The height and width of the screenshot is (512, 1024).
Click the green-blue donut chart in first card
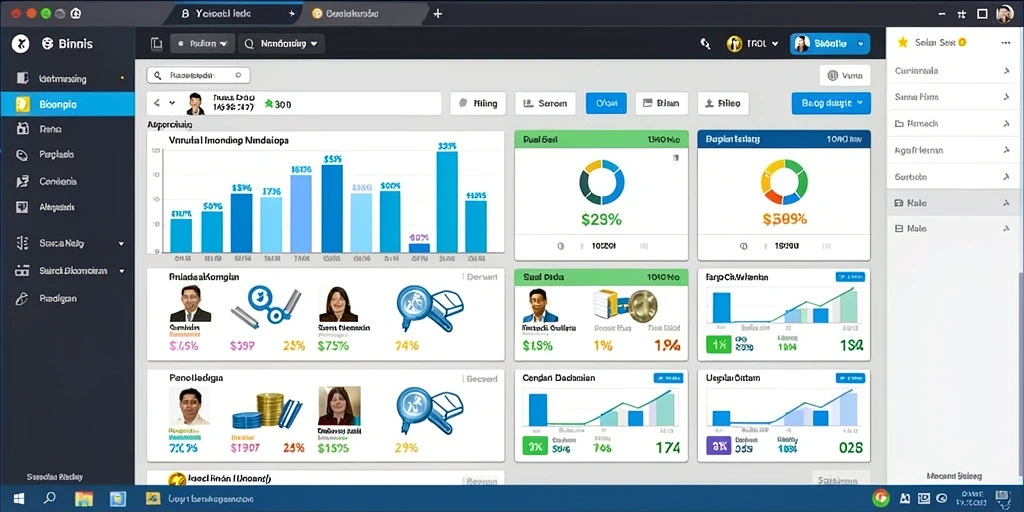[x=601, y=183]
